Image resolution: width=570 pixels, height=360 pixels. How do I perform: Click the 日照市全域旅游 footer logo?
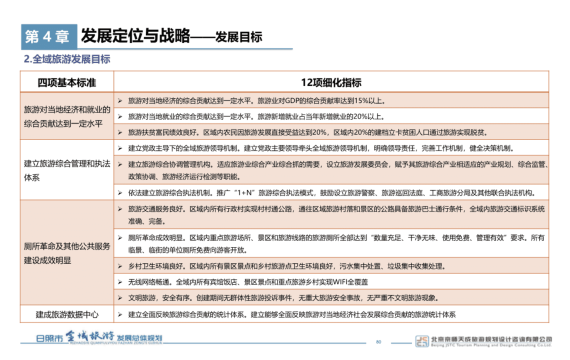[99, 337]
